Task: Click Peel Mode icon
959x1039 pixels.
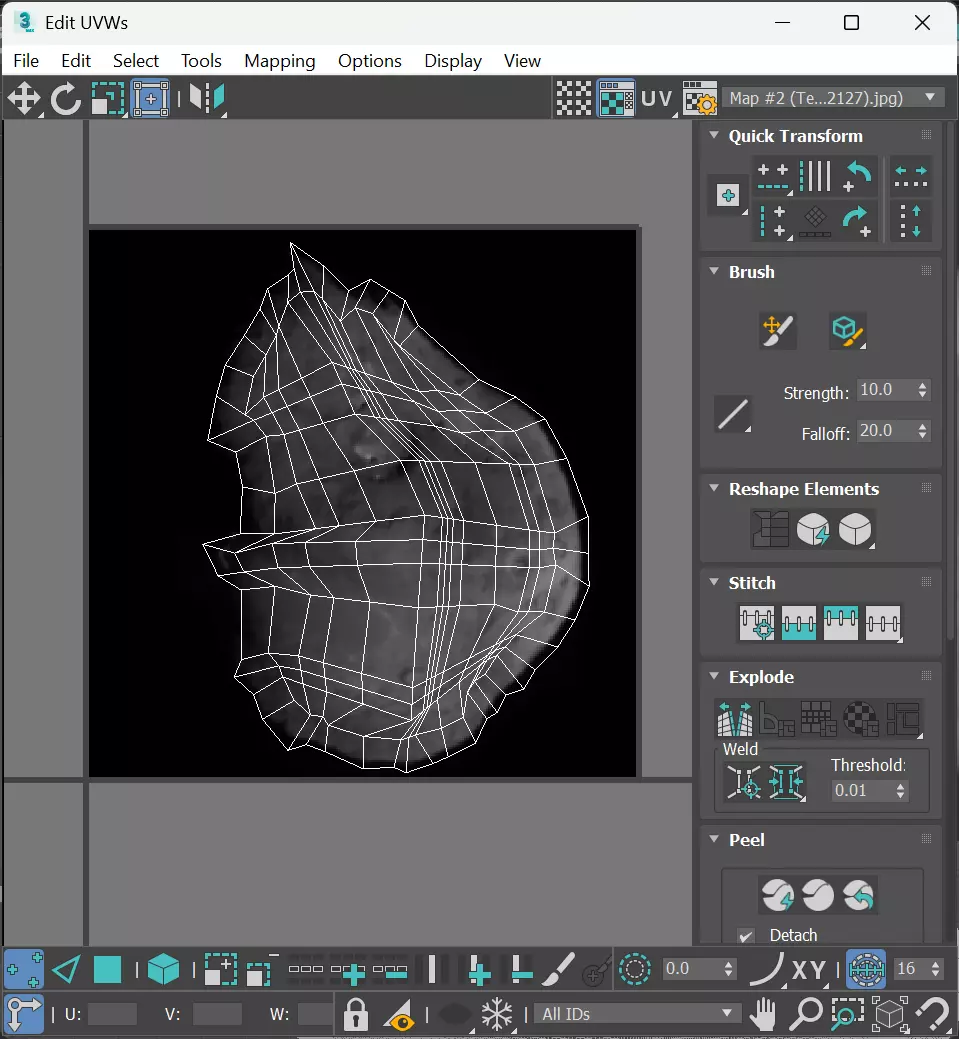Action: [818, 896]
